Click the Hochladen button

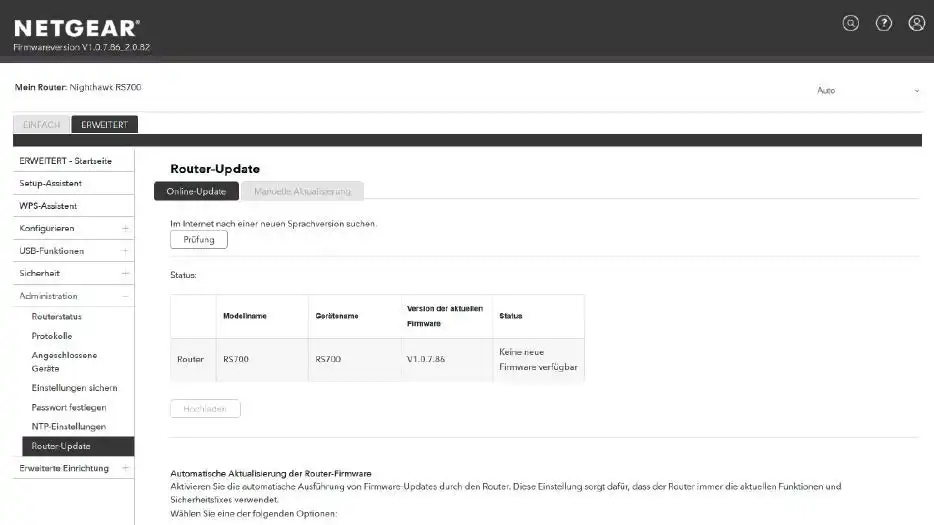(x=205, y=409)
